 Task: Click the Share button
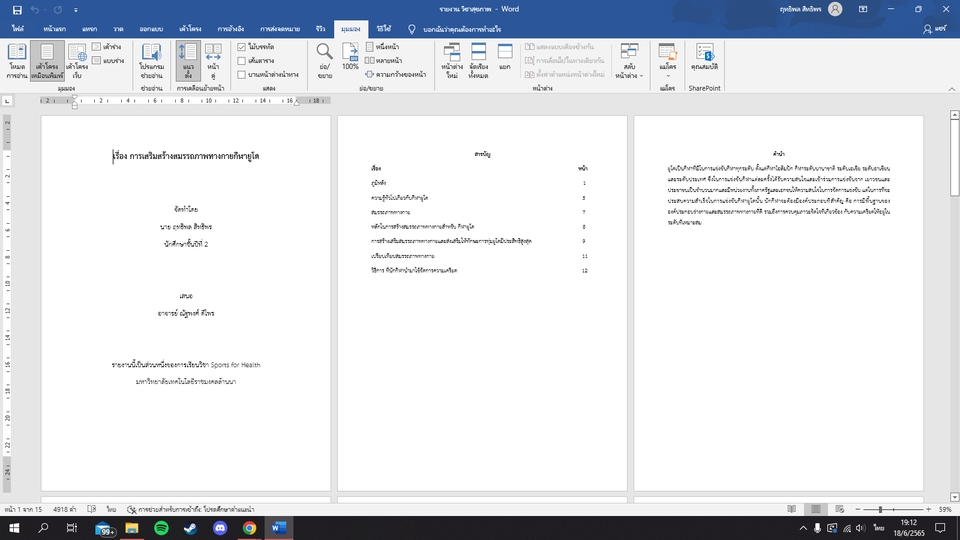coord(935,29)
